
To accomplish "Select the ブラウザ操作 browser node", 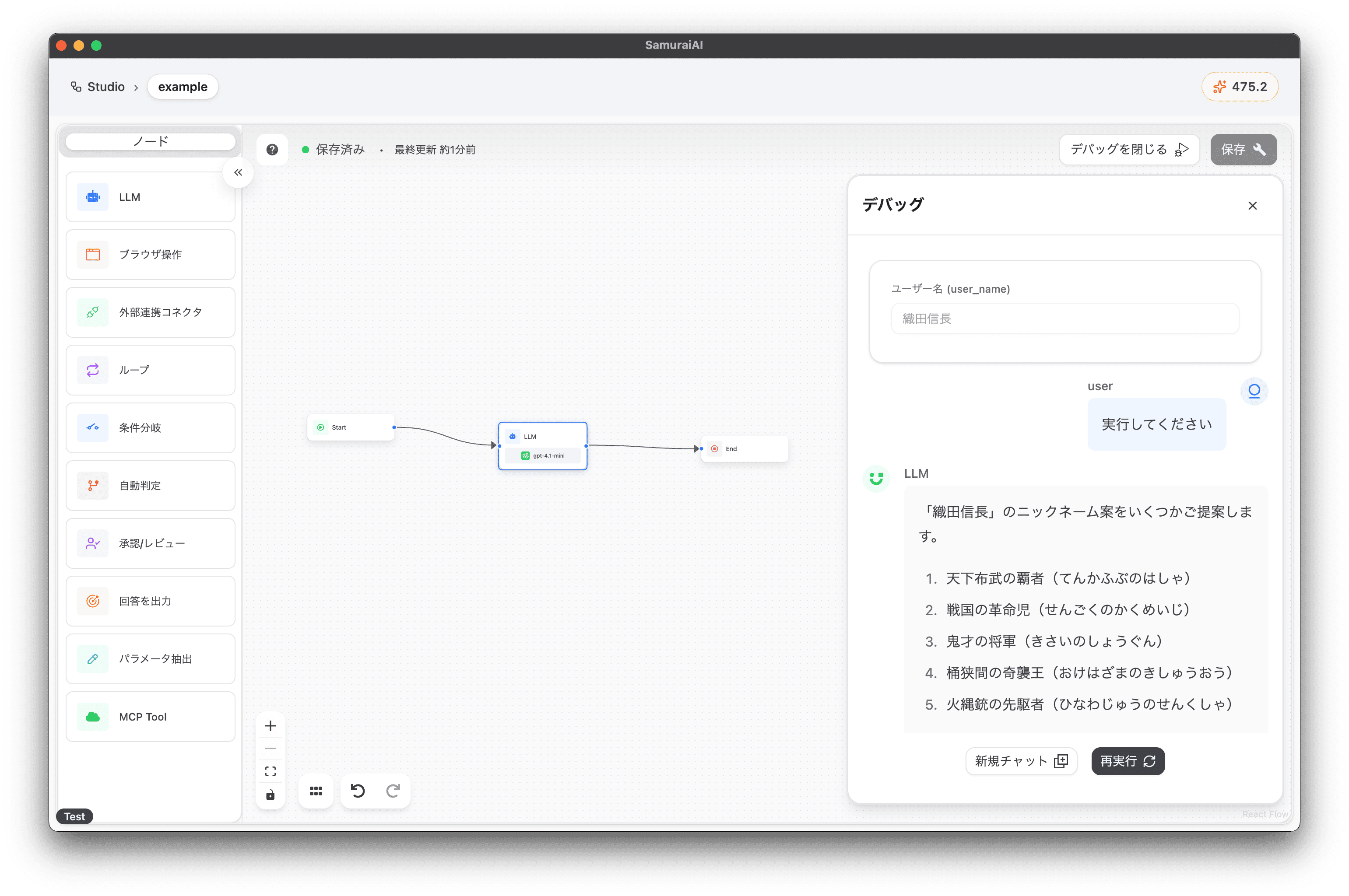I will pyautogui.click(x=150, y=255).
